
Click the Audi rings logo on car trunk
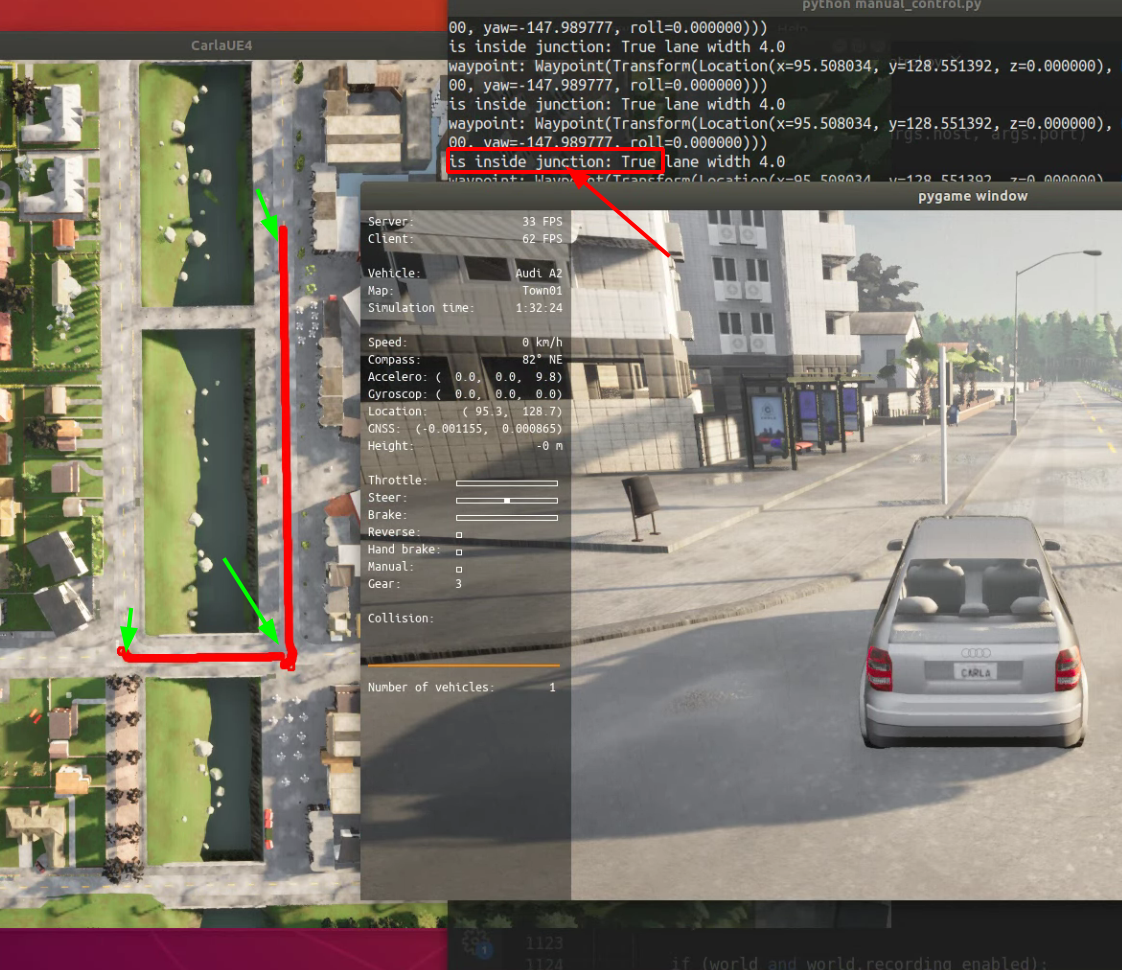click(975, 653)
